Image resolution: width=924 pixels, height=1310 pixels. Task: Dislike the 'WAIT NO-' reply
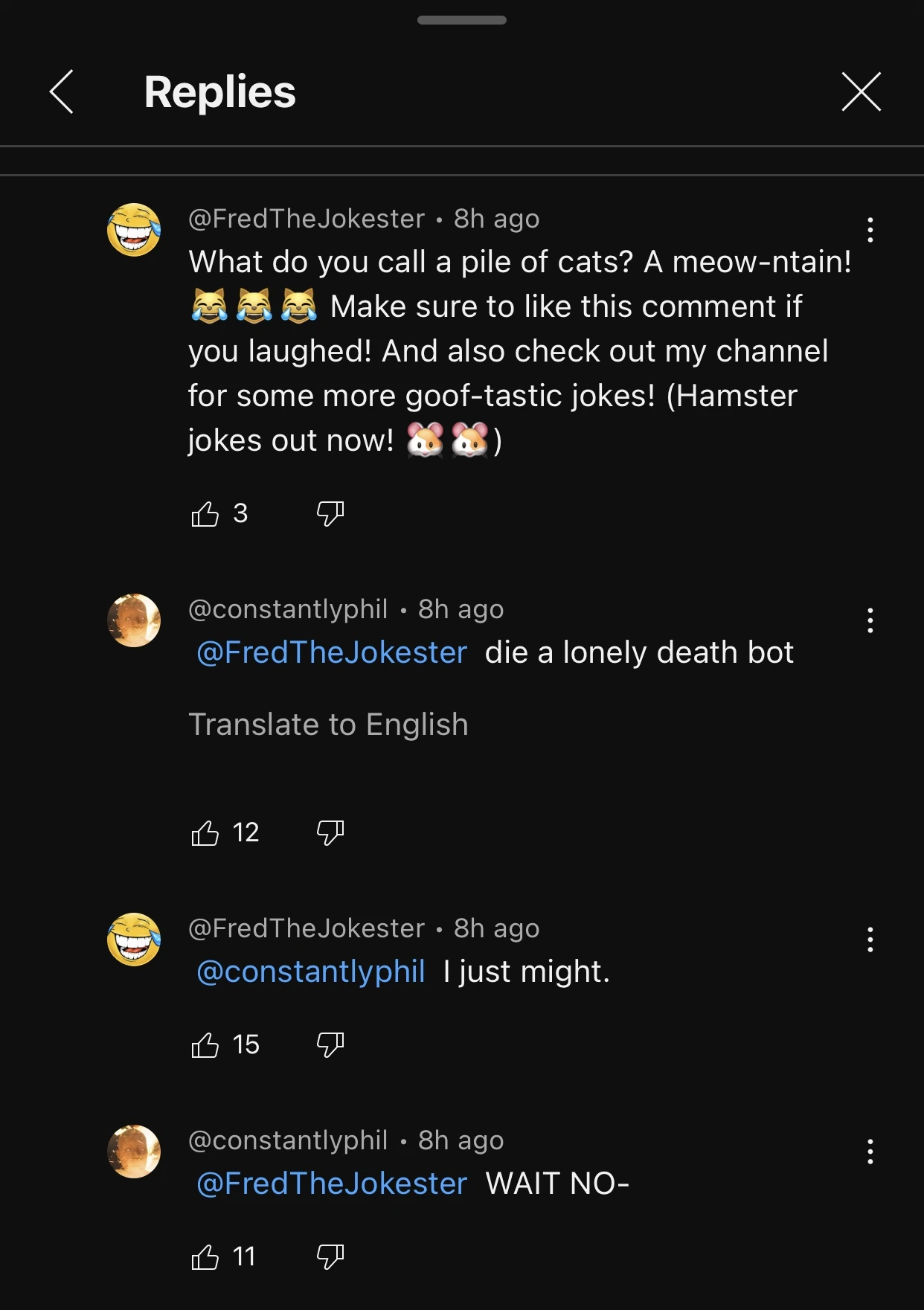click(330, 1257)
